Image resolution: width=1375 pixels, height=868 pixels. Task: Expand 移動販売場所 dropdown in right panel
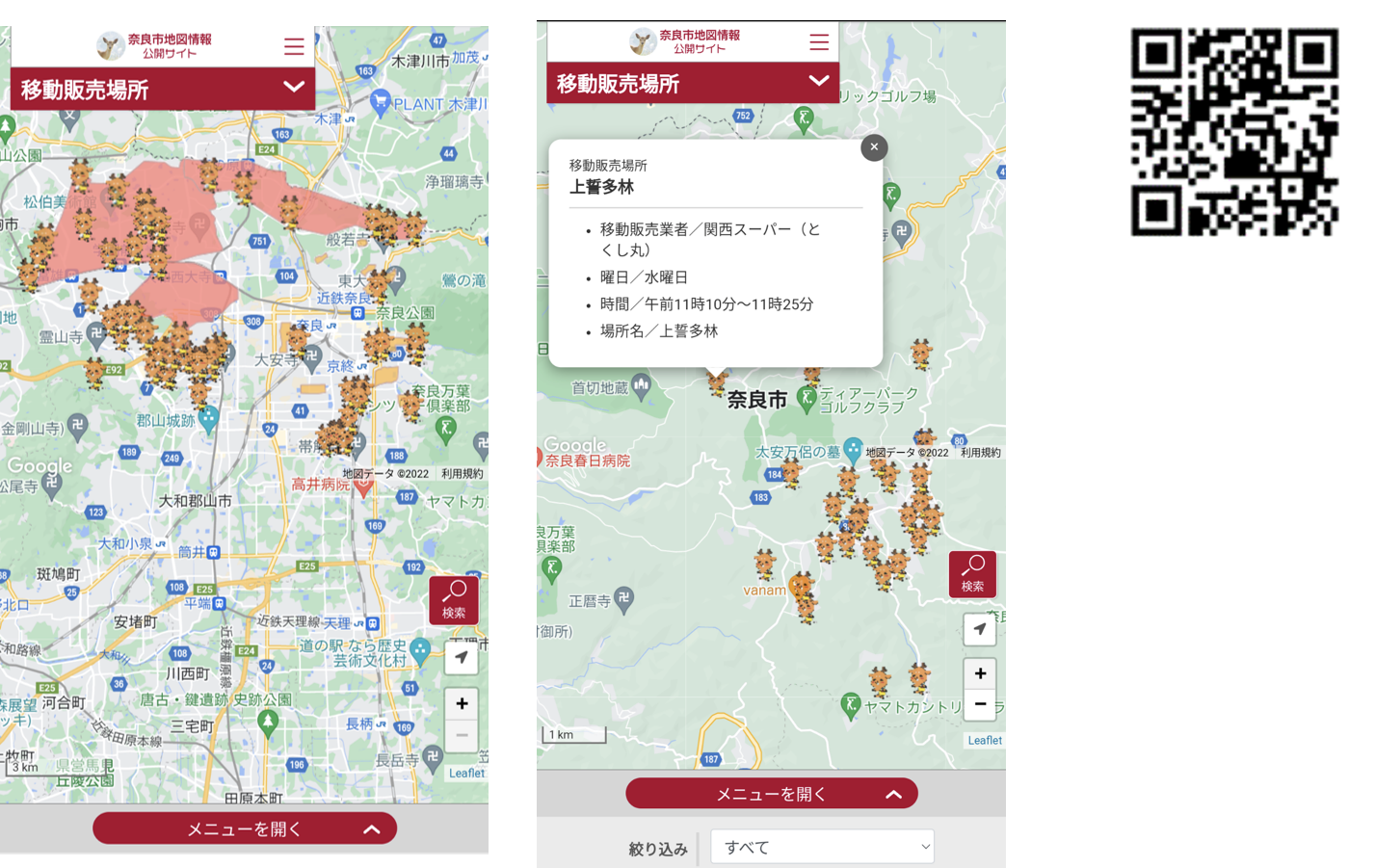[x=819, y=81]
